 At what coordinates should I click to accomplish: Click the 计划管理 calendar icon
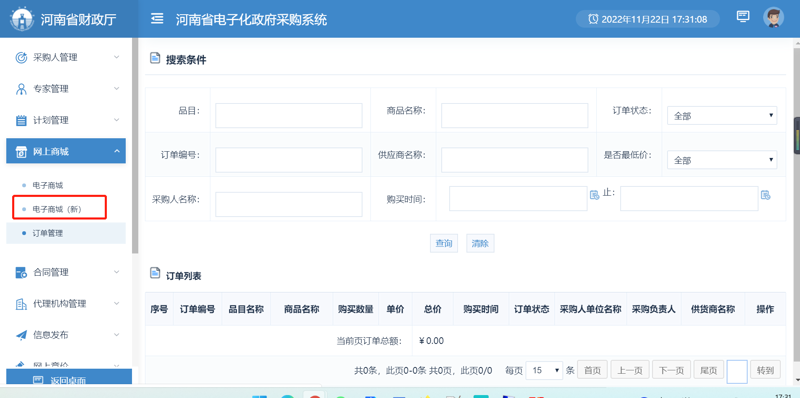point(21,120)
